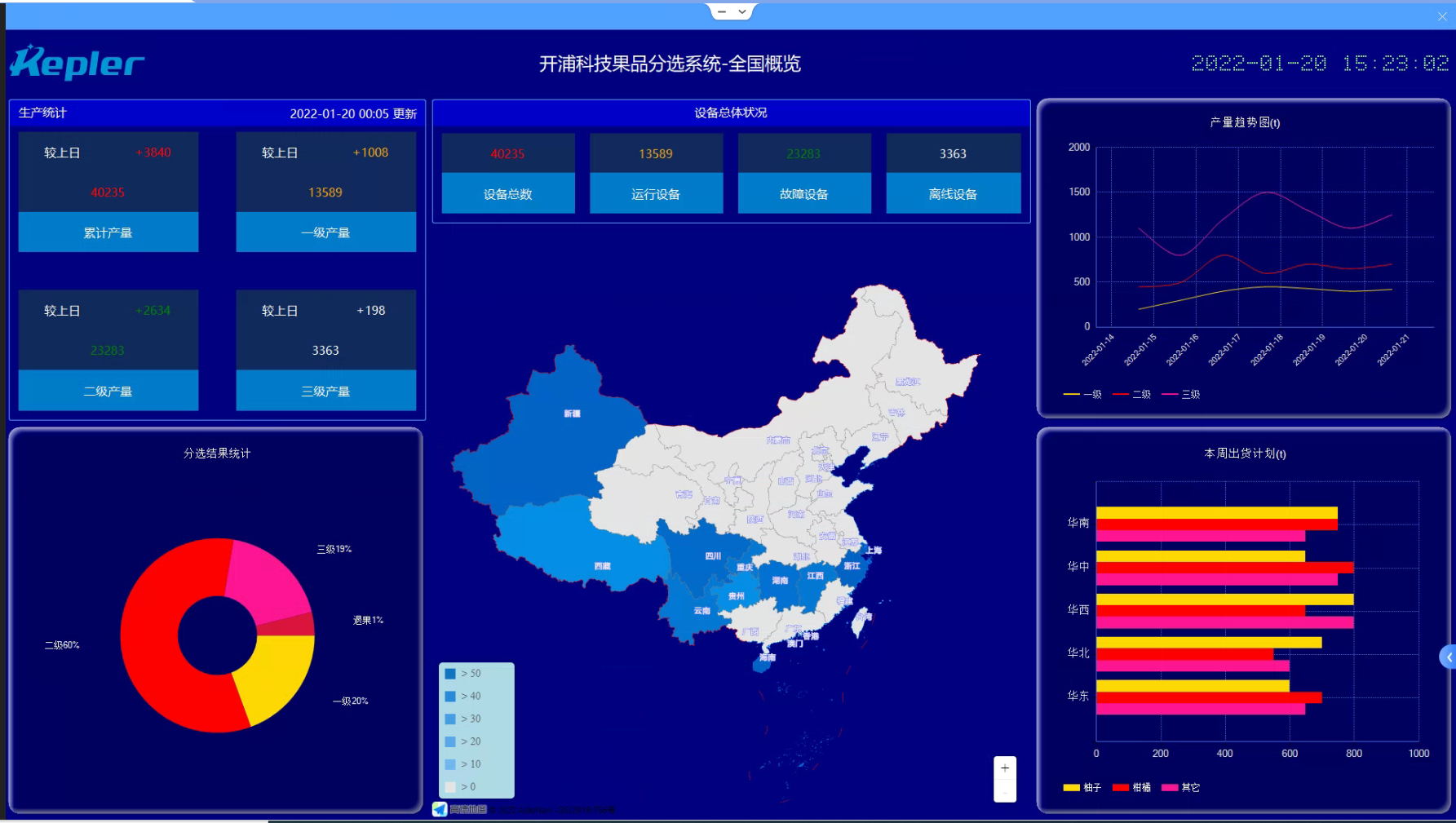Viewport: 1456px width, 823px height.
Task: Click the 生产统计 panel header
Action: coord(41,113)
